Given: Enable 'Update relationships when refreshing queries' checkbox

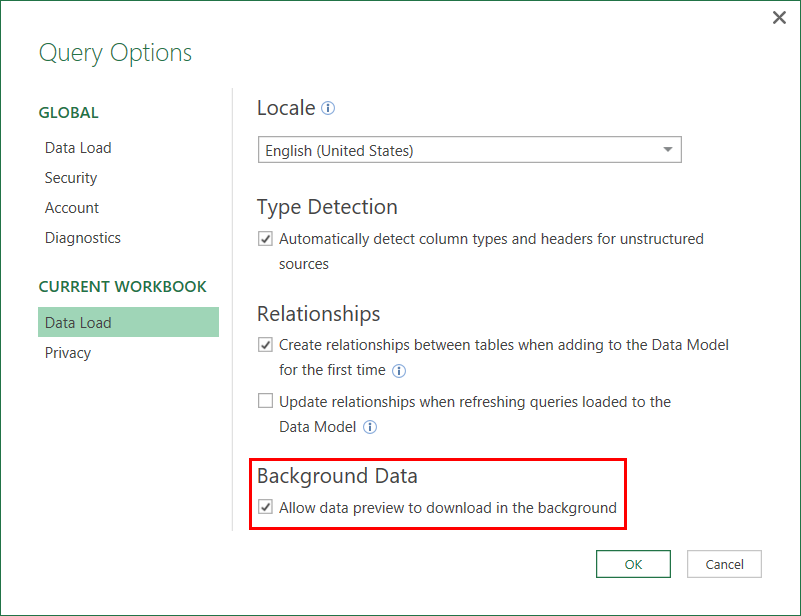Looking at the screenshot, I should [x=265, y=401].
